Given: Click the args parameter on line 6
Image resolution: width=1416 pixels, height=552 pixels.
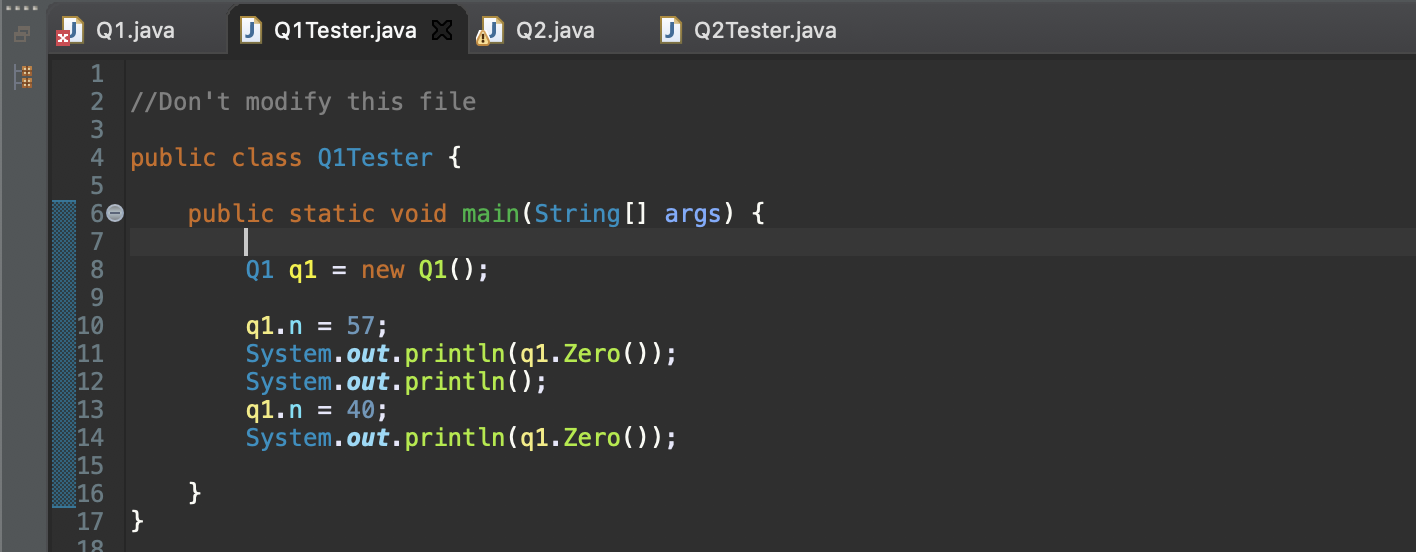Looking at the screenshot, I should [693, 213].
